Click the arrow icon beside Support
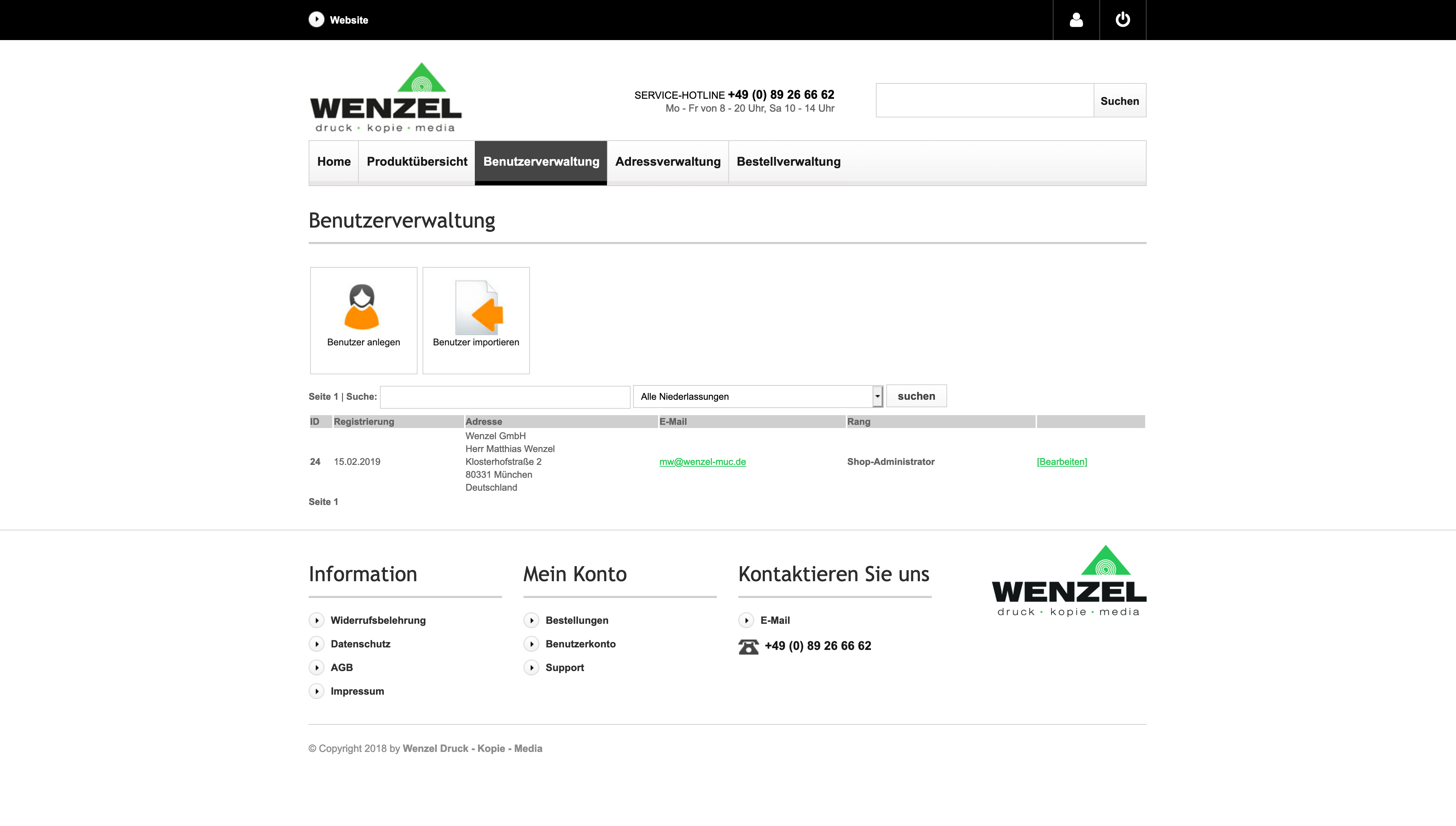 (x=531, y=667)
